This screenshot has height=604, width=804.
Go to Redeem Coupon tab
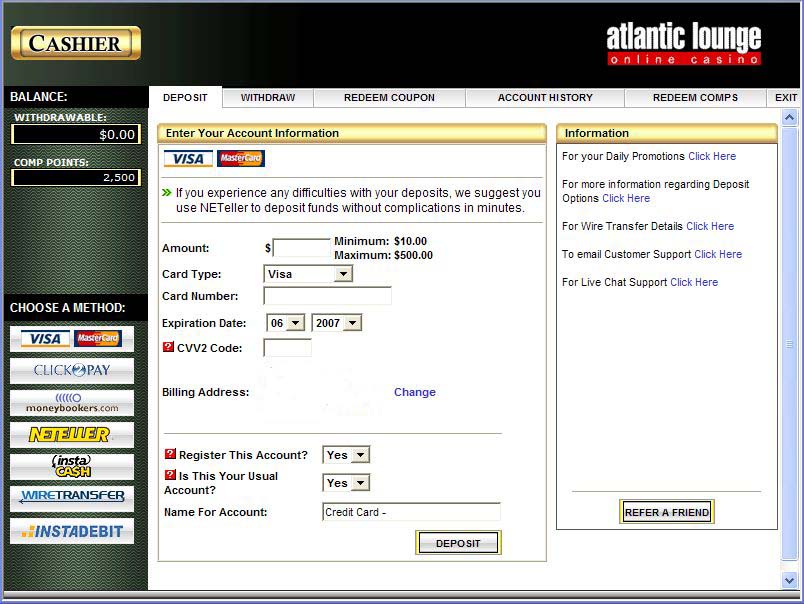pos(389,98)
